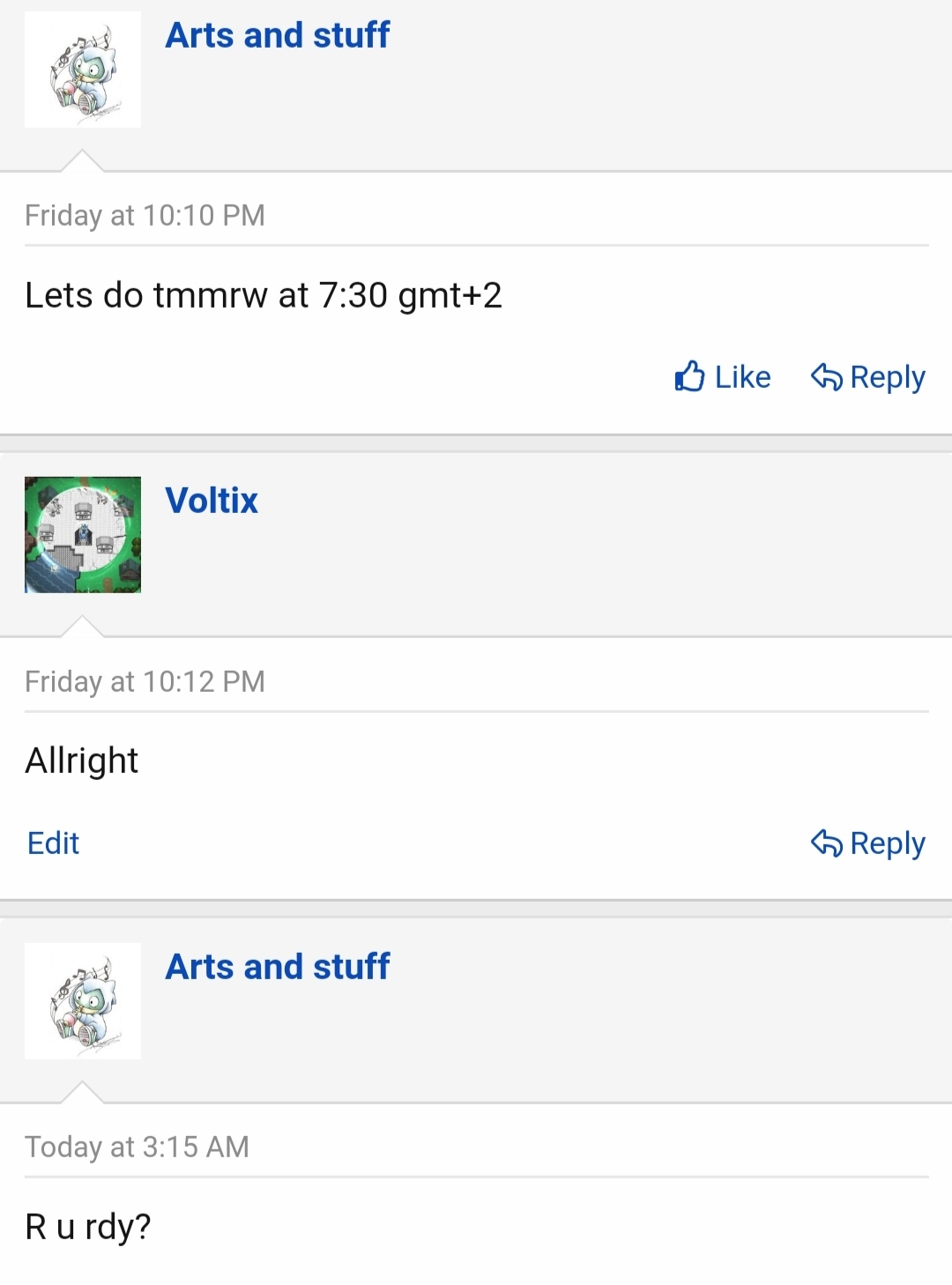Viewport: 952px width, 1285px height.
Task: Click the reply arrow icon under the 7:30 gmt+2 message
Action: pyautogui.click(x=826, y=376)
